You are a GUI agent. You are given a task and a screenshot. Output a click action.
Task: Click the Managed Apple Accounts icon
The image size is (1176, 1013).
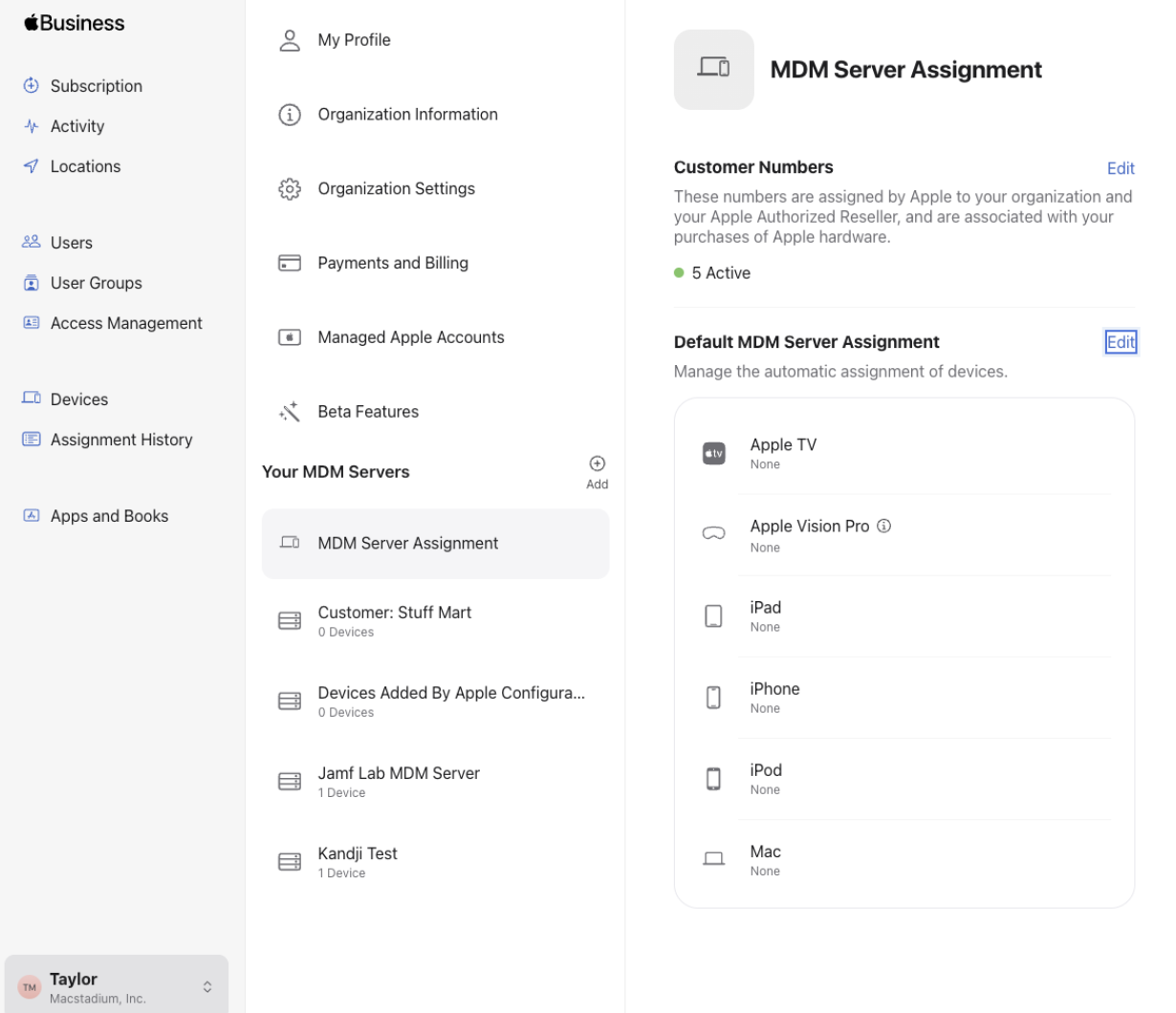[x=290, y=337]
